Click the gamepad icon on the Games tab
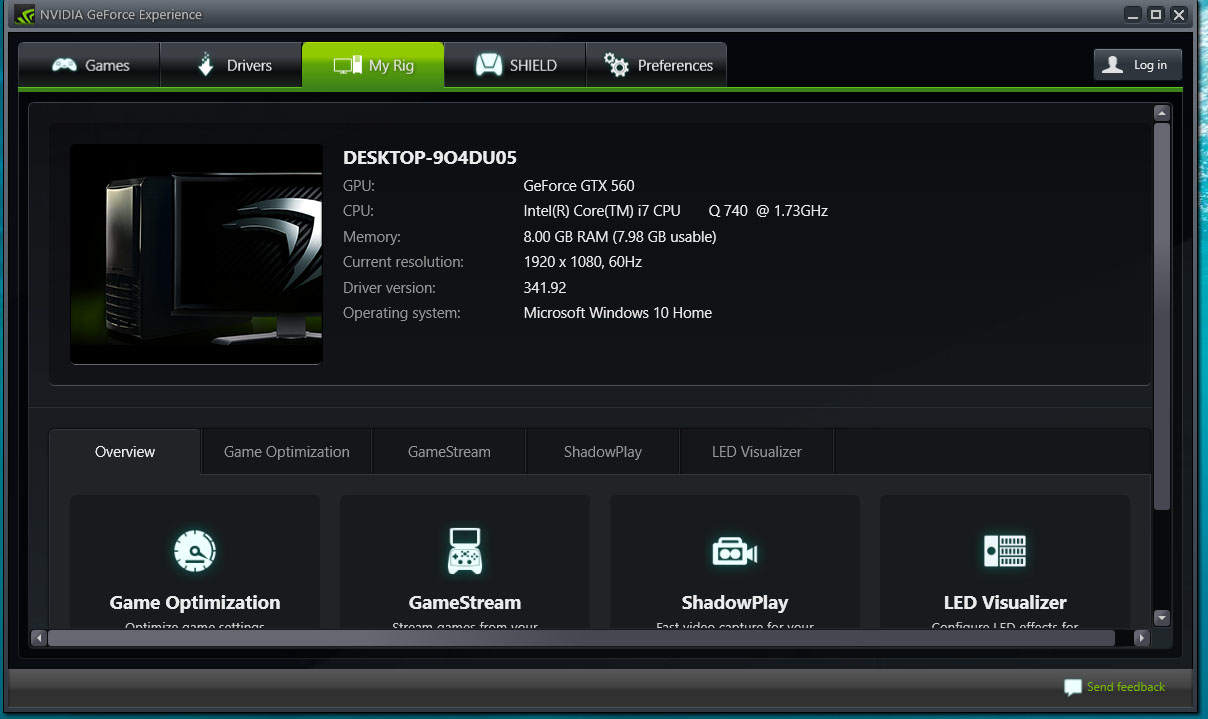This screenshot has width=1208, height=719. (65, 65)
